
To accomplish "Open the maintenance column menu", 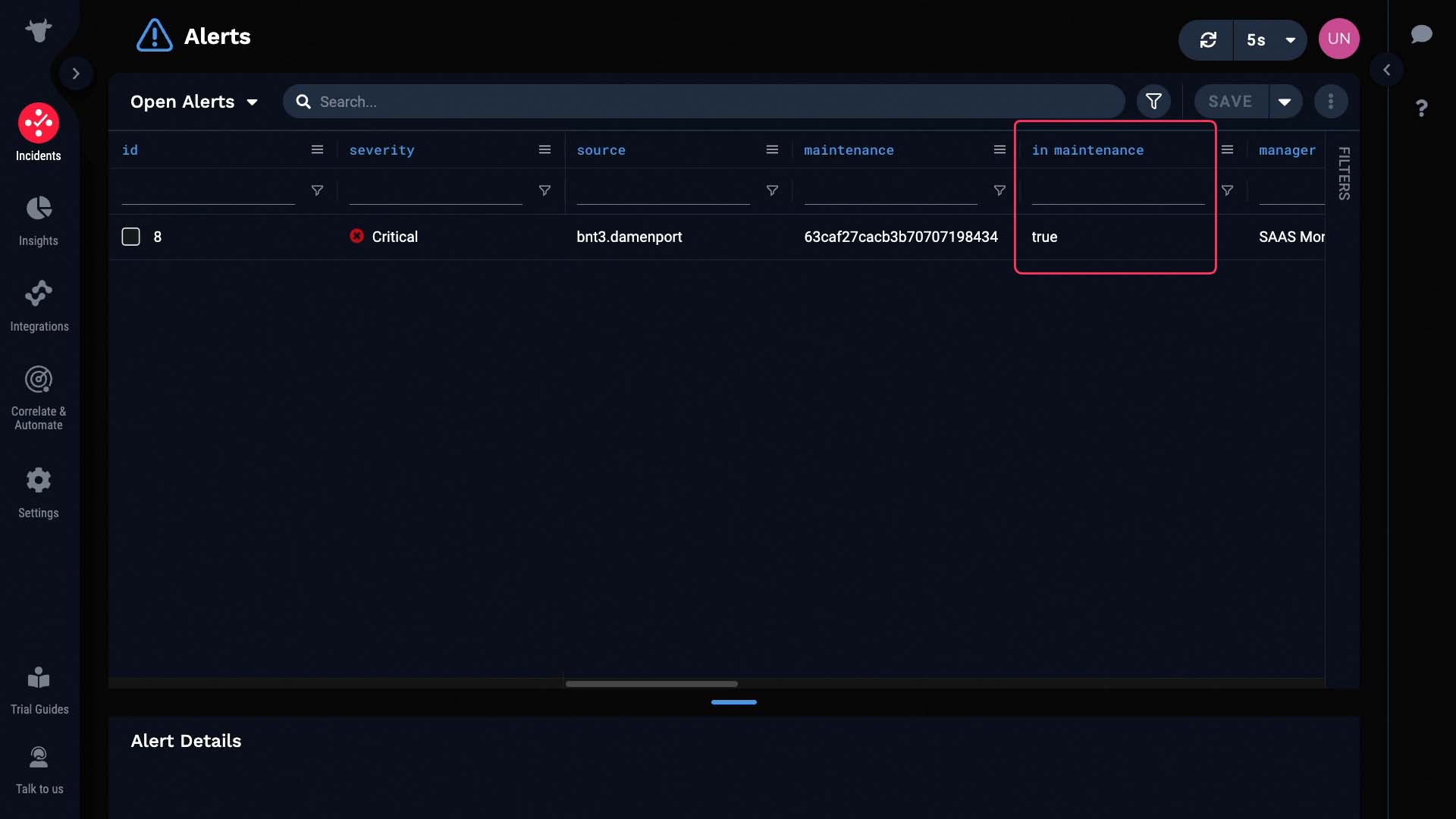I will tap(999, 150).
